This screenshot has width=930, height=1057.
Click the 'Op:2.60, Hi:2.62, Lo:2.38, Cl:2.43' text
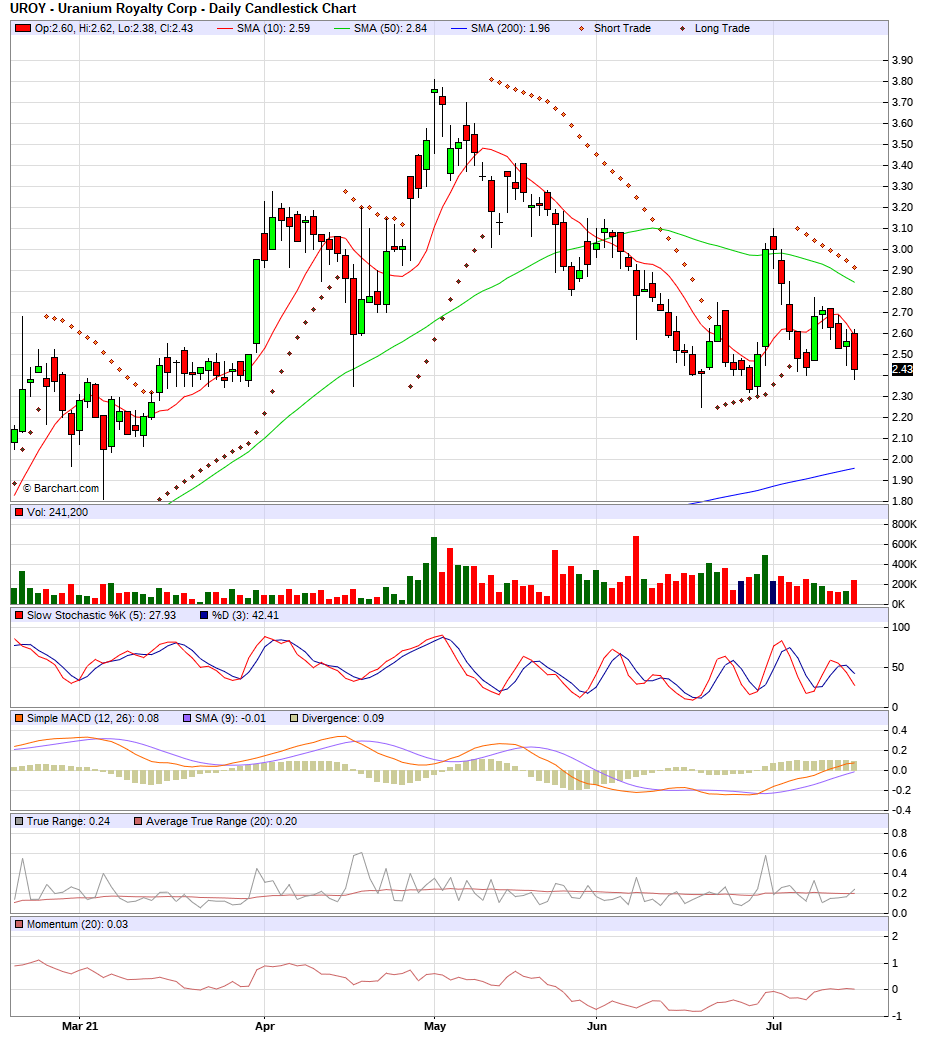(113, 28)
